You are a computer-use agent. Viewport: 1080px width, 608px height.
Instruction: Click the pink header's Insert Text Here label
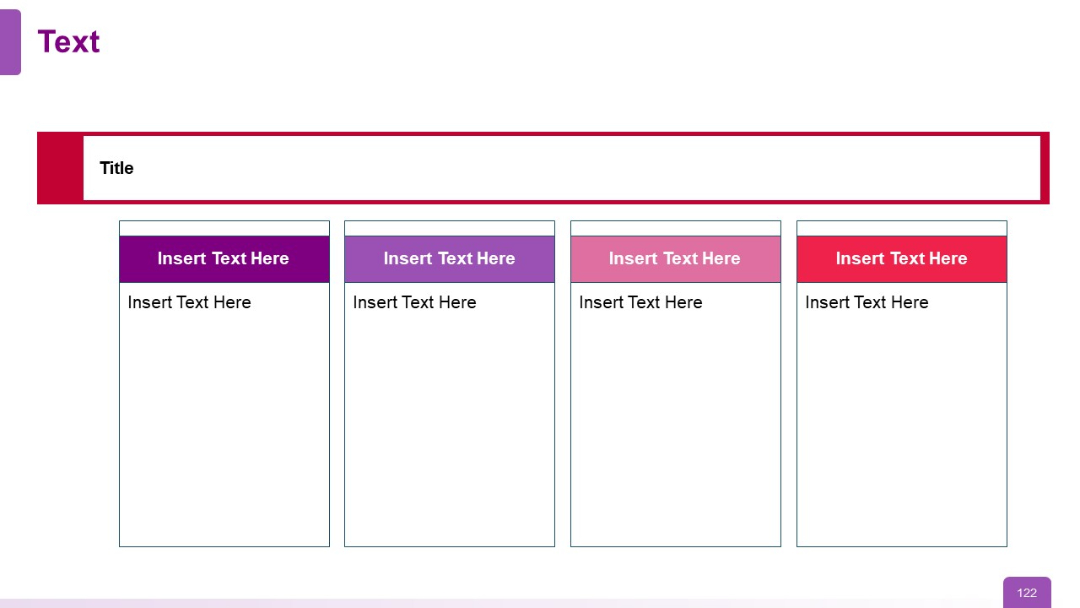[x=676, y=258]
